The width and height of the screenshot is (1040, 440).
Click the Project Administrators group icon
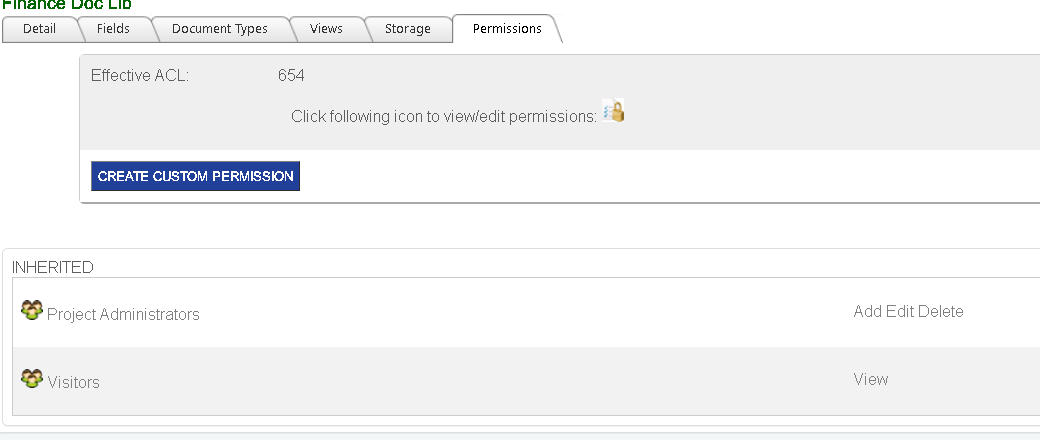(x=32, y=310)
